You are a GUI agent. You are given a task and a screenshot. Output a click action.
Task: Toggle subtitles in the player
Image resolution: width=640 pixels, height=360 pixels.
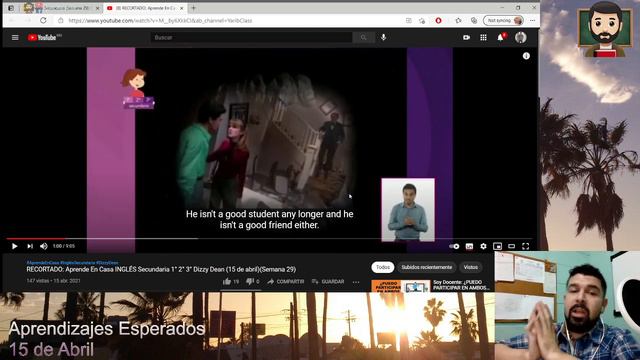(x=469, y=246)
